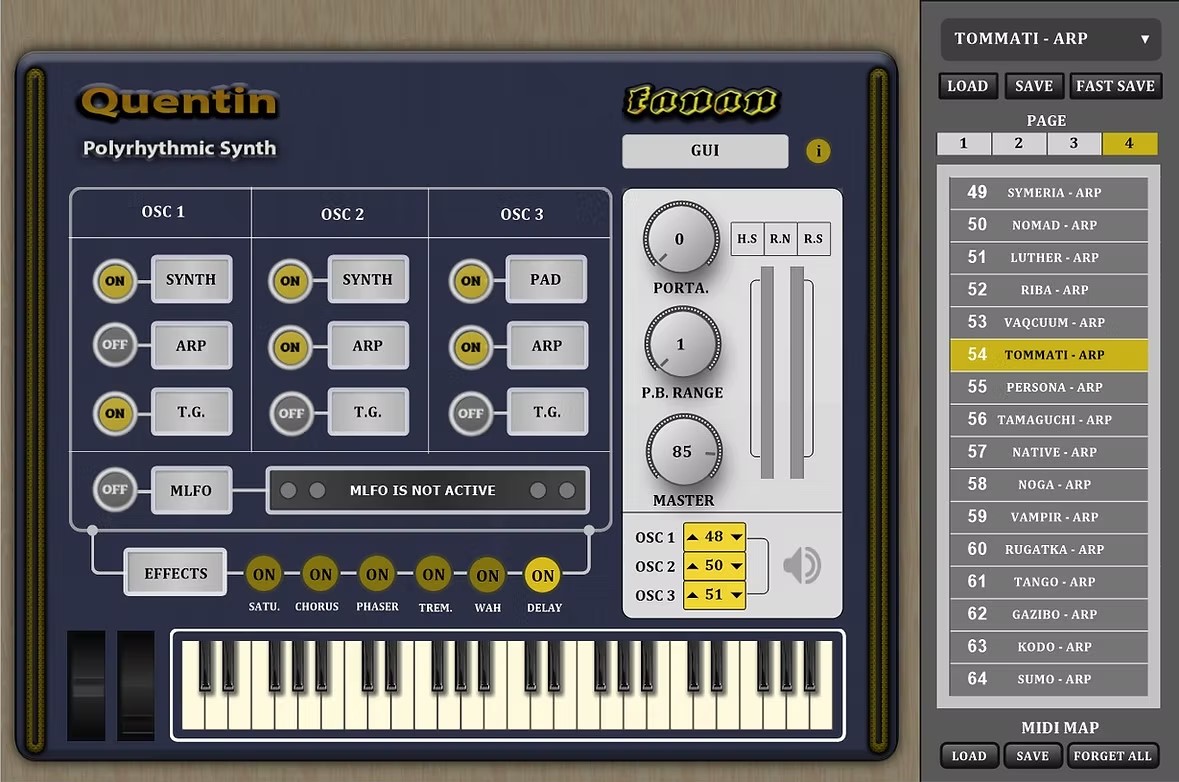Click the MASTER volume knob
This screenshot has height=782, width=1179.
tap(682, 452)
